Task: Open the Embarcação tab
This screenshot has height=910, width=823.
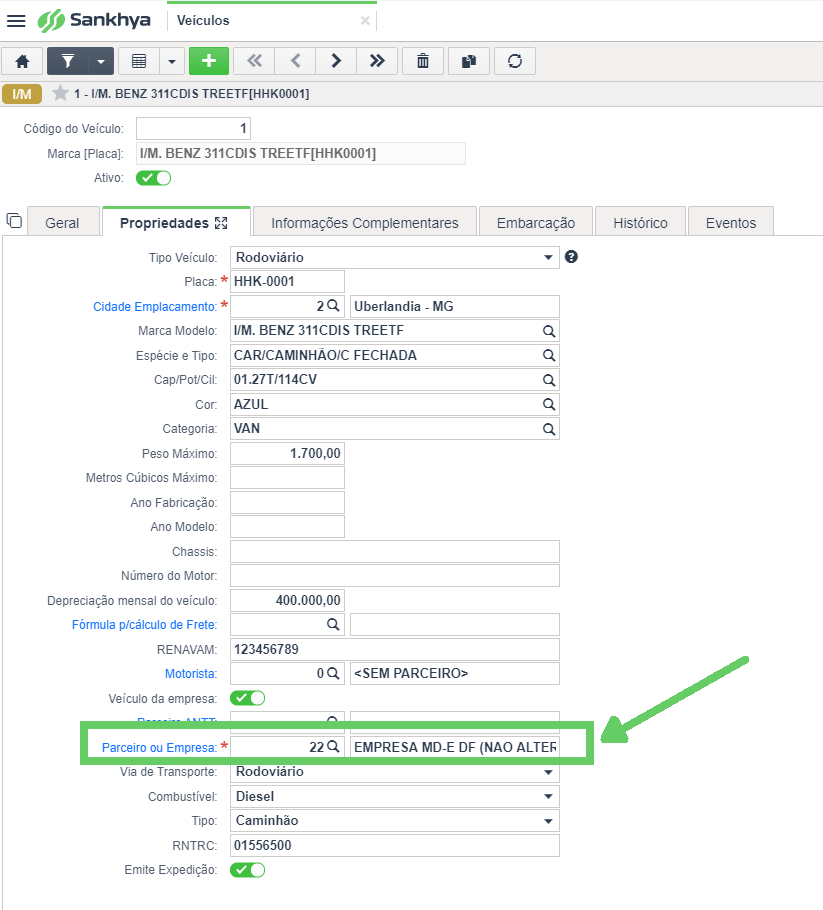Action: click(x=536, y=223)
